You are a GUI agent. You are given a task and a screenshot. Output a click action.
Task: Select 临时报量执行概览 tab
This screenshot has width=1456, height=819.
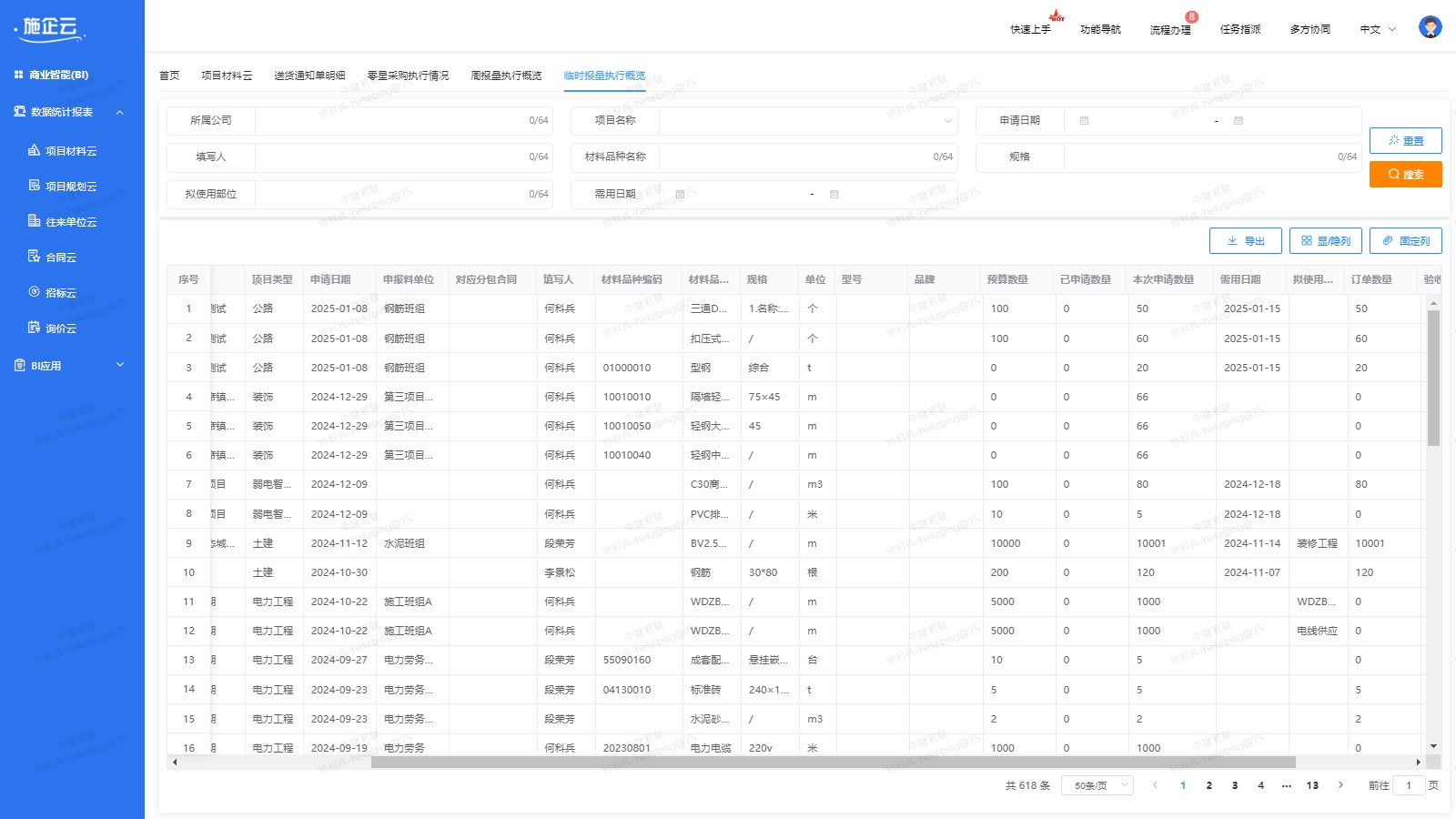(x=604, y=76)
